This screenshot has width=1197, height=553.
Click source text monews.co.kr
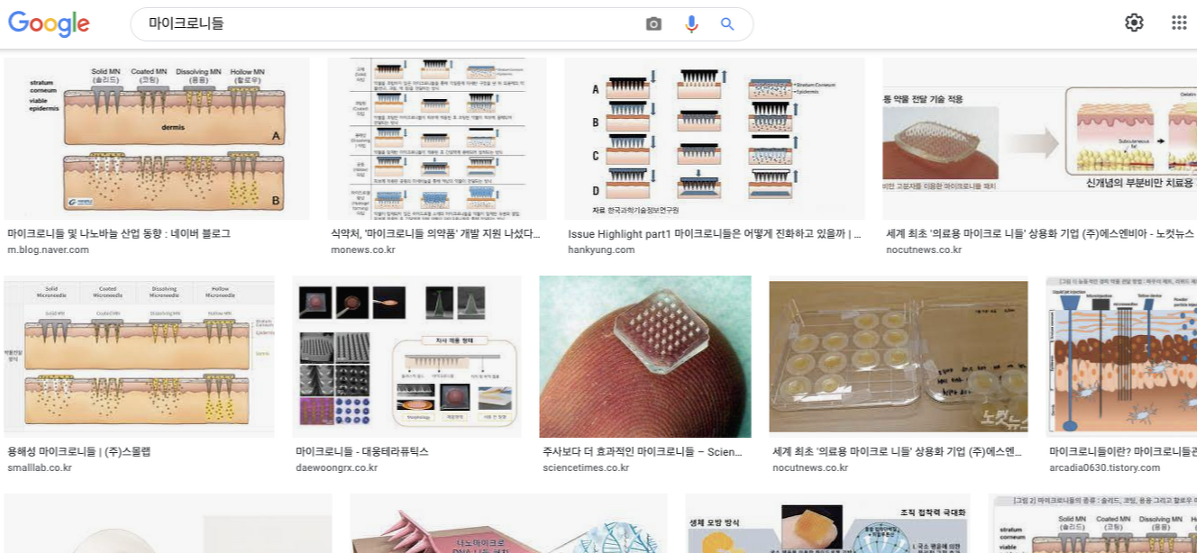tap(363, 250)
